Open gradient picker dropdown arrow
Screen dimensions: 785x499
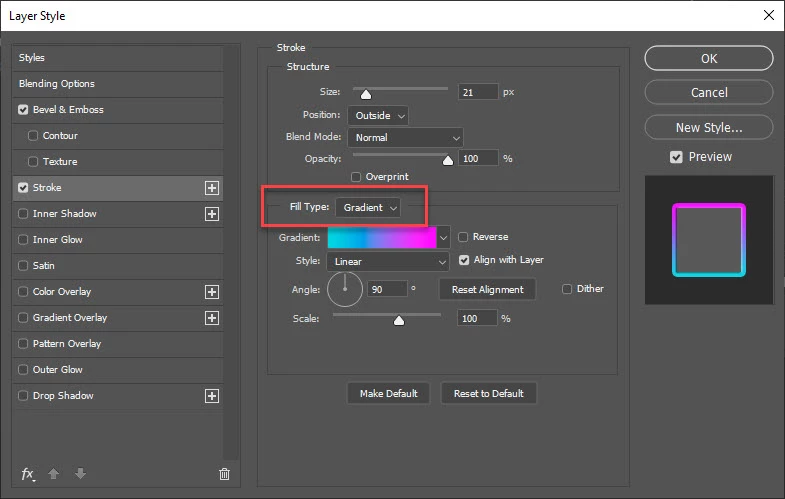coord(443,238)
